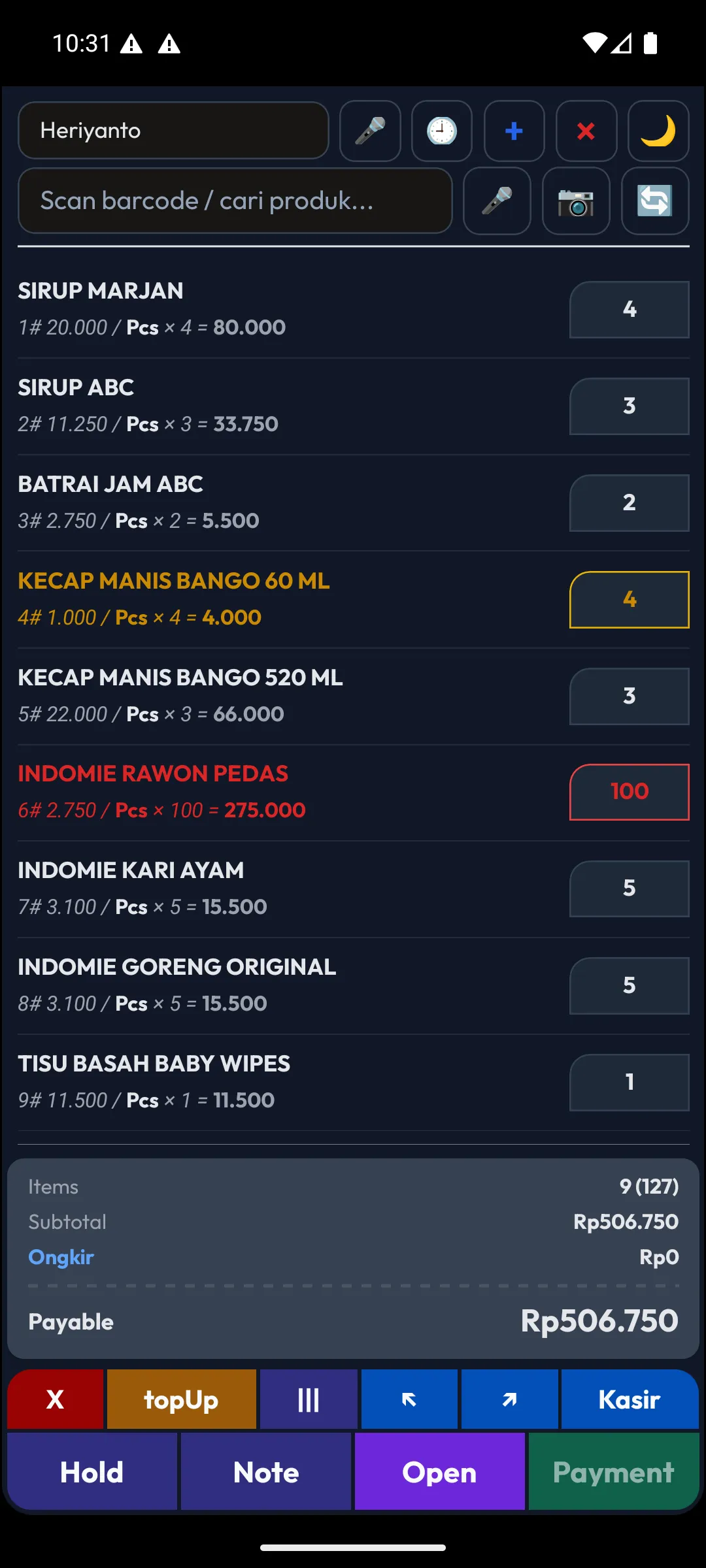Open the Ongkir shipping cost link
The width and height of the screenshot is (706, 1568).
pyautogui.click(x=61, y=1257)
